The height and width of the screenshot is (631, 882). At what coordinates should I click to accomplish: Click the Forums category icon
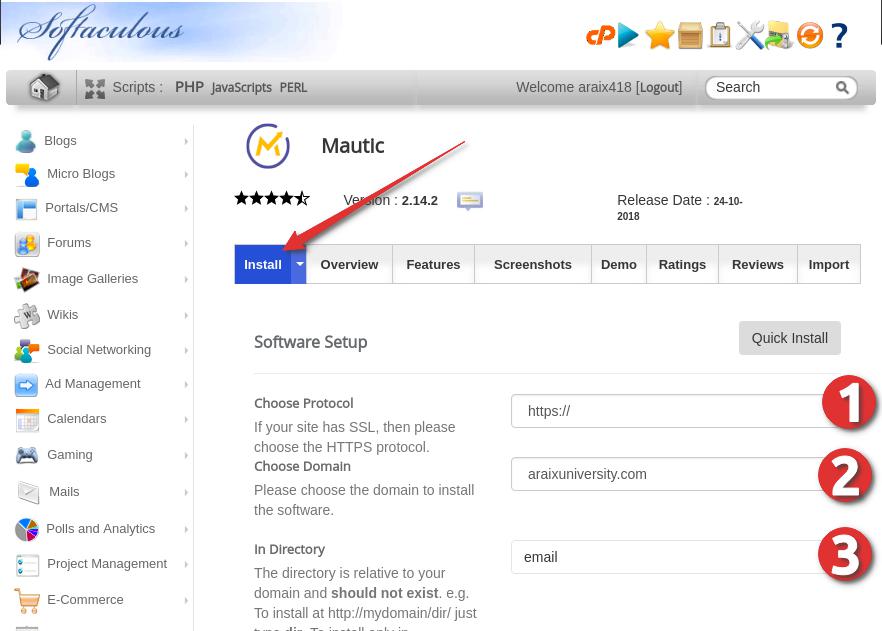(x=27, y=244)
